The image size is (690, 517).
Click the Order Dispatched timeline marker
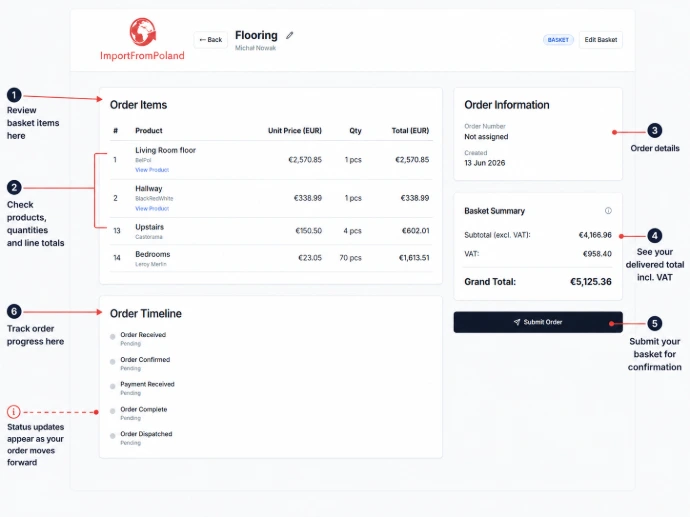click(113, 436)
